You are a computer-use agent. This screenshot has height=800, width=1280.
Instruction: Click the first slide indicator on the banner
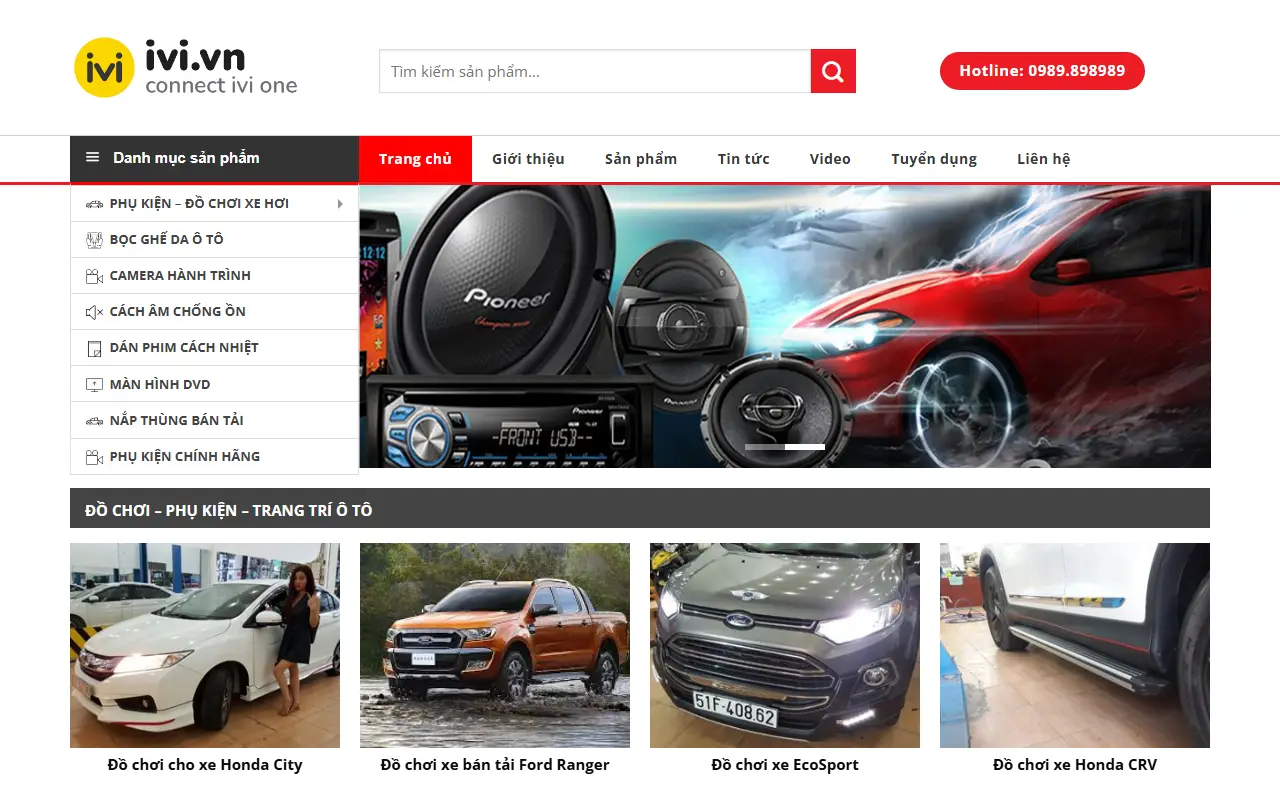[765, 447]
